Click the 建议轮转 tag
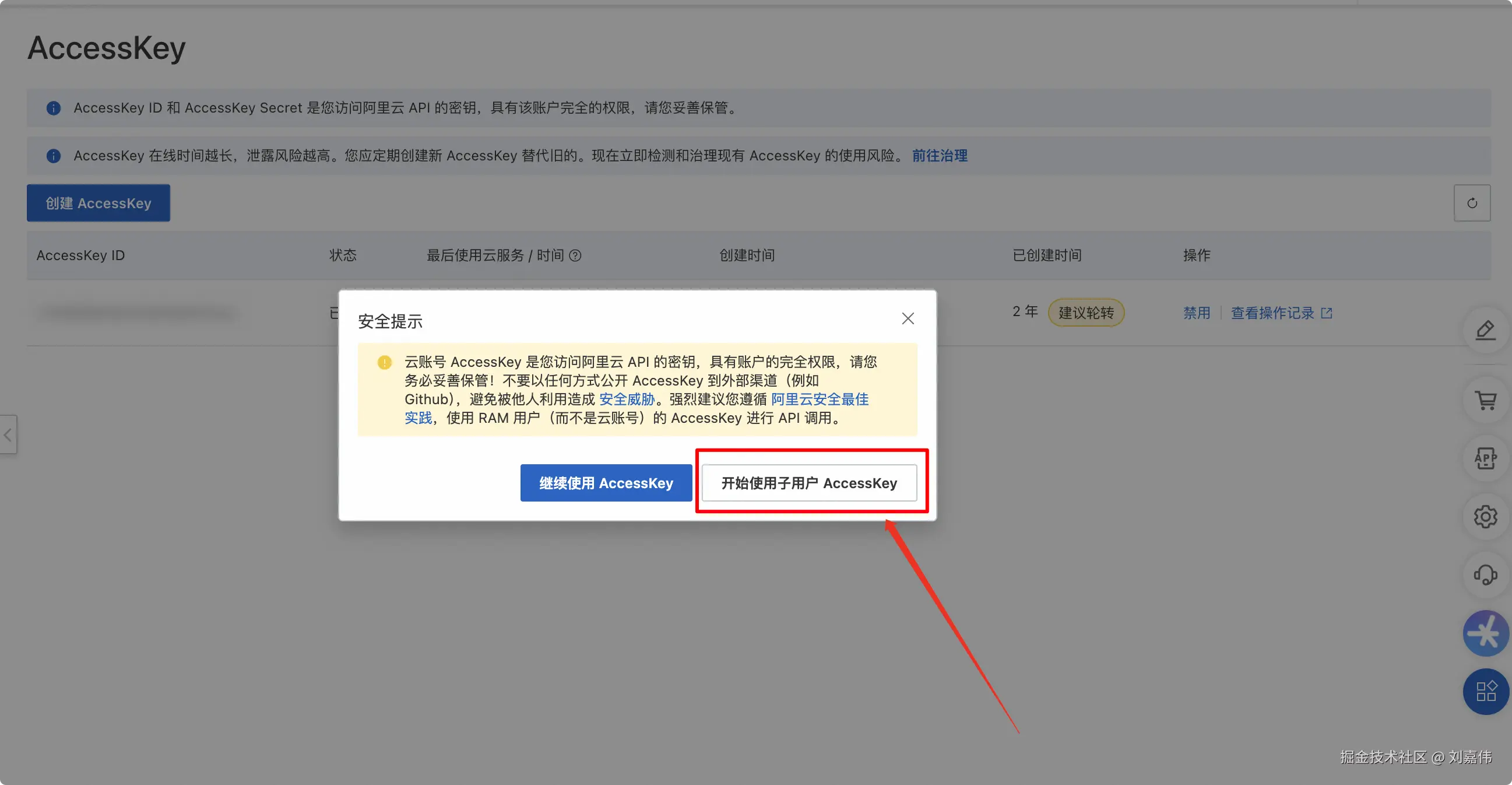This screenshot has height=785, width=1512. pyautogui.click(x=1085, y=313)
